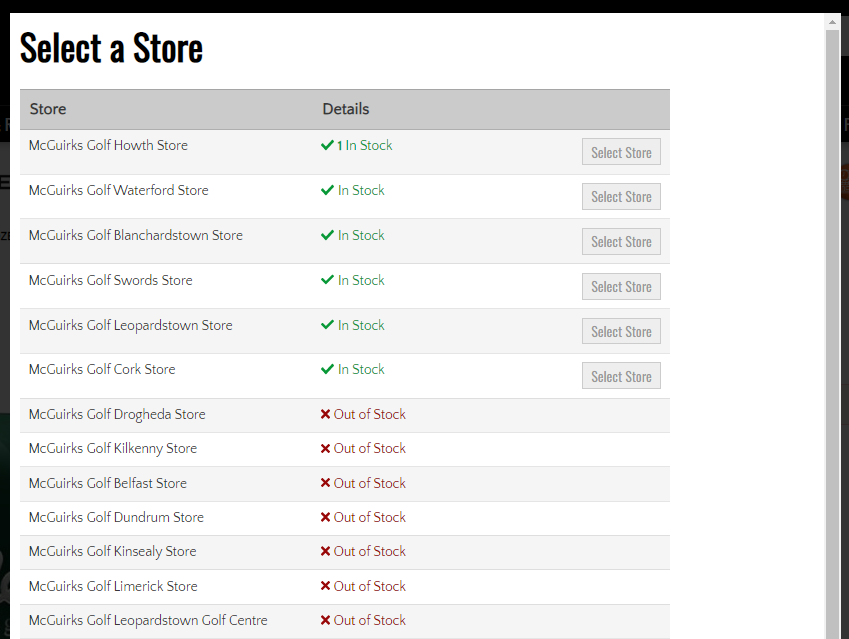This screenshot has height=639, width=849.
Task: Click McGuirks Golf Leopardstown Store name
Action: pyautogui.click(x=130, y=325)
